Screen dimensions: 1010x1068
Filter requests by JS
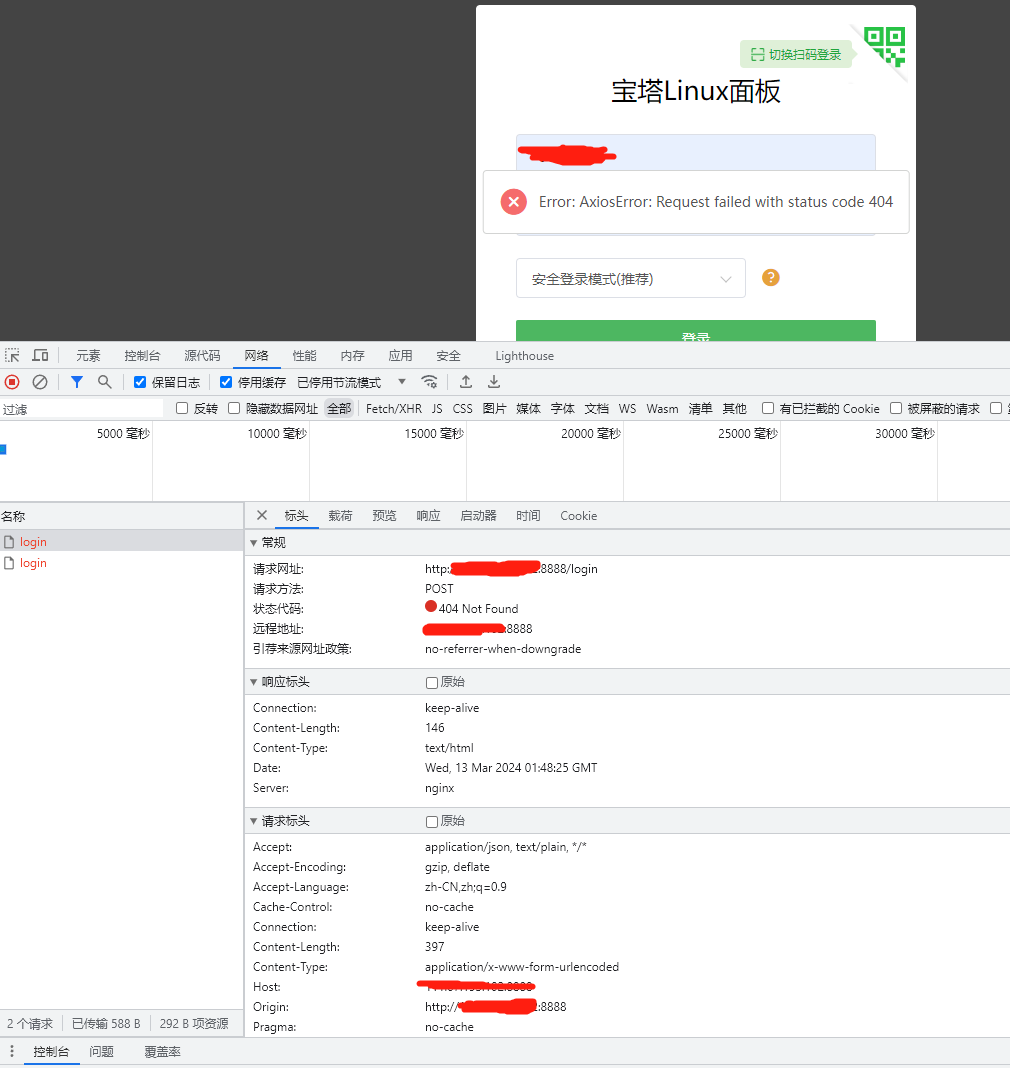[437, 409]
